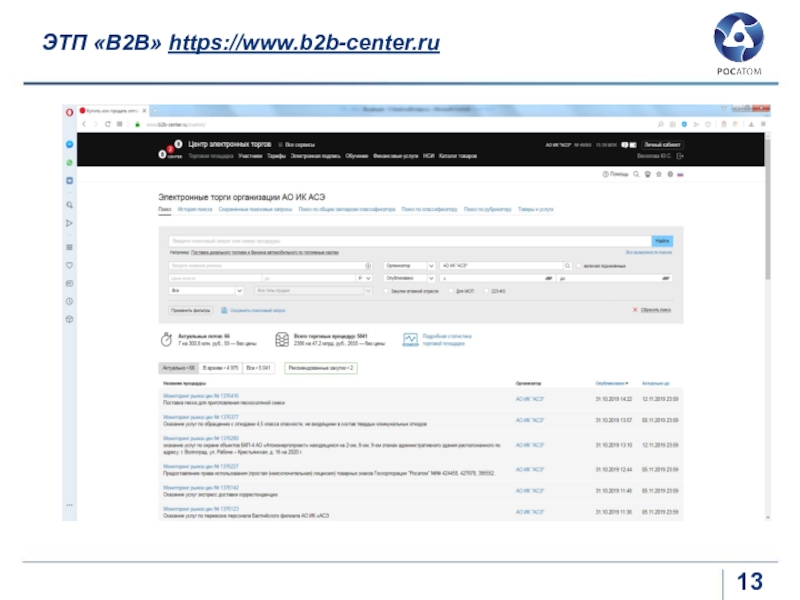Screen dimensions: 800x600
Task: Toggle 'Закупки атомной отрасли' checkbox
Action: (386, 291)
